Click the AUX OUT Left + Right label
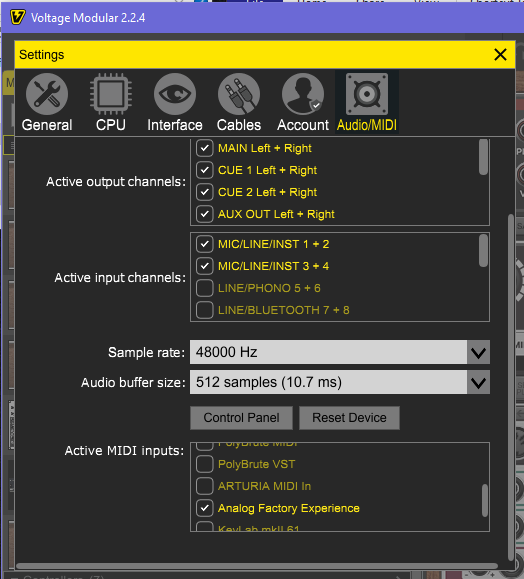The image size is (524, 579). click(276, 214)
